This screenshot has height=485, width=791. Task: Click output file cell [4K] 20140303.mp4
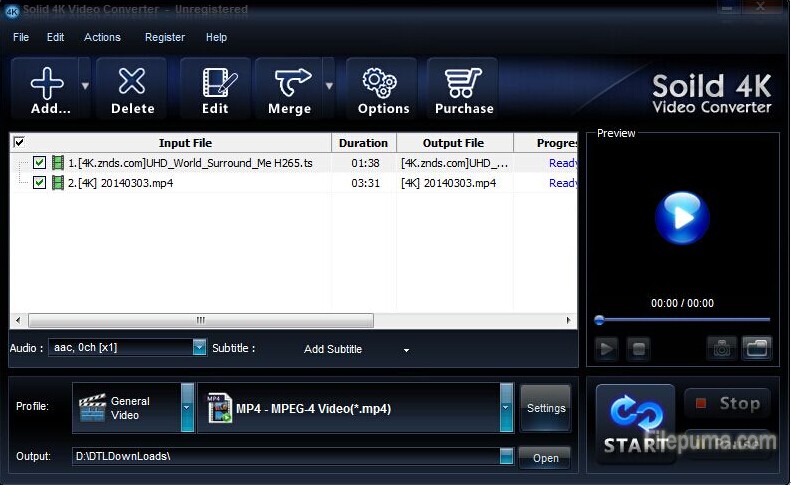448,183
